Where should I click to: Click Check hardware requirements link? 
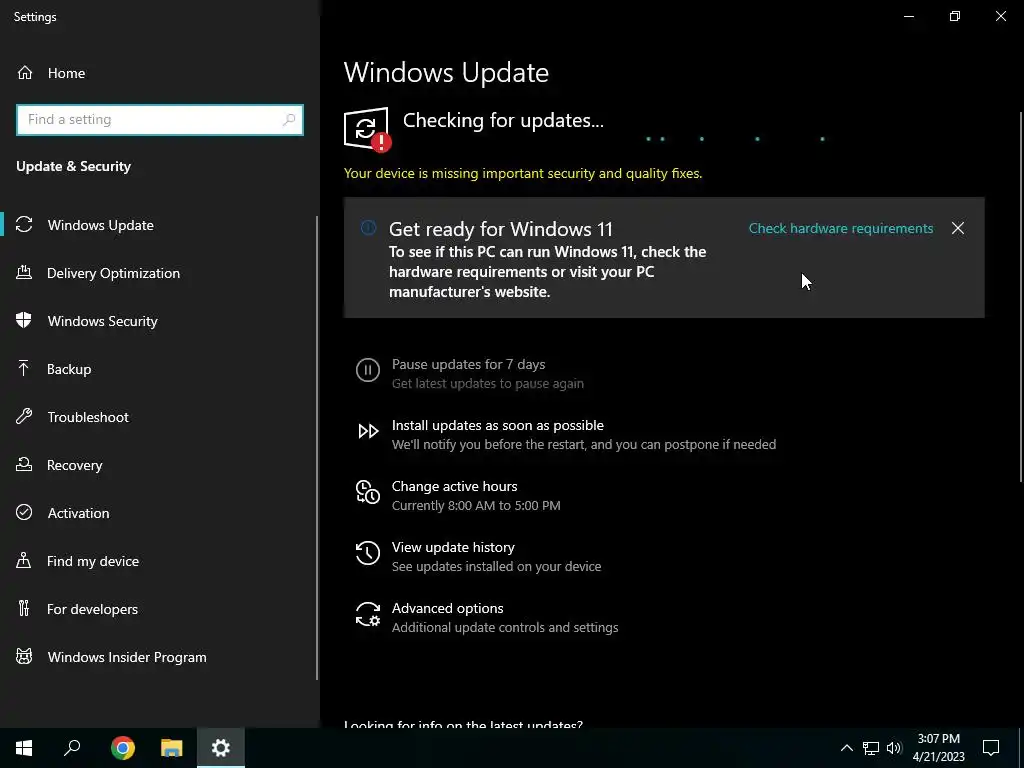click(840, 228)
